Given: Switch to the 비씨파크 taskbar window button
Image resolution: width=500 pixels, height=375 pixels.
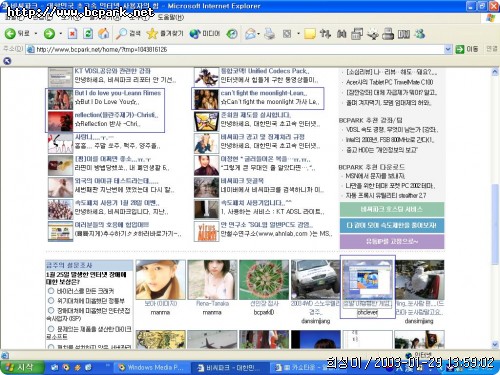Looking at the screenshot, I should (x=229, y=367).
